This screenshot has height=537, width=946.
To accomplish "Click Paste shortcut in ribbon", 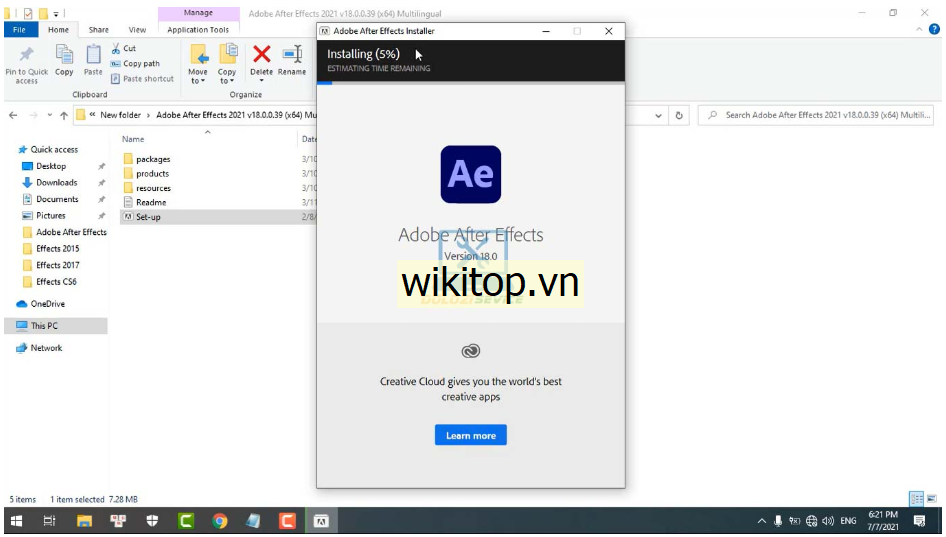I will [x=142, y=78].
